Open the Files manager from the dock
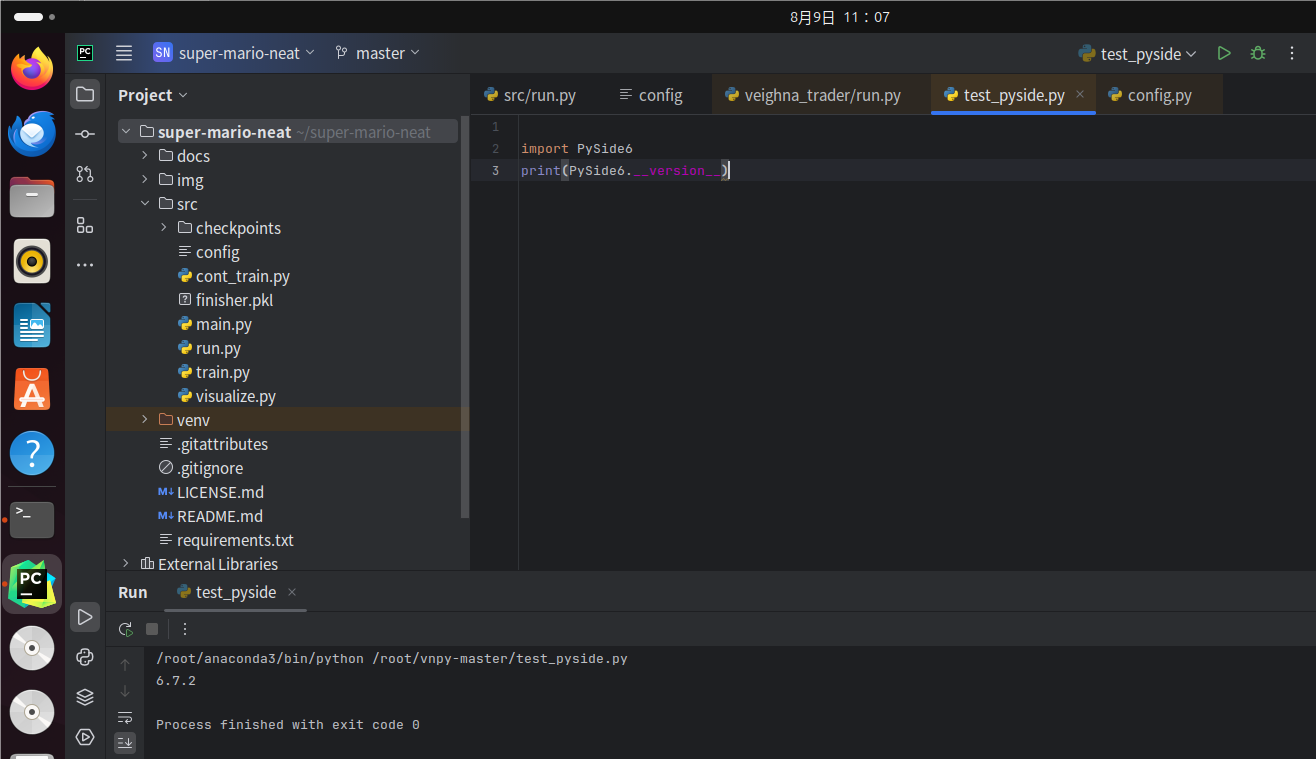 (x=32, y=197)
